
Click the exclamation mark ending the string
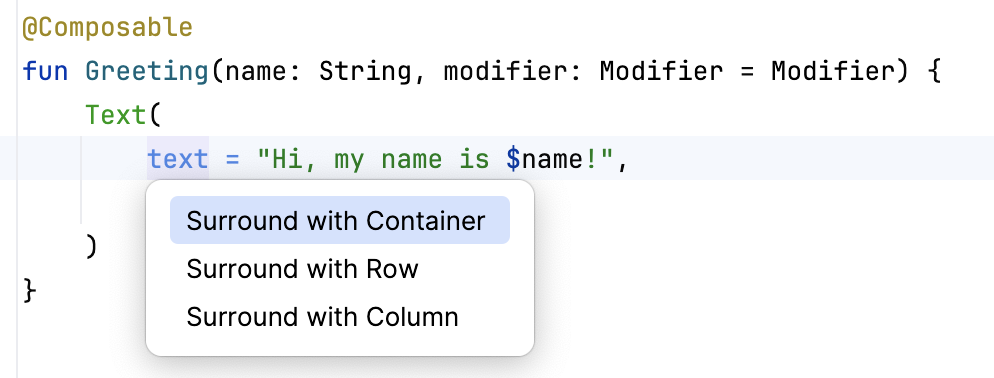click(591, 159)
